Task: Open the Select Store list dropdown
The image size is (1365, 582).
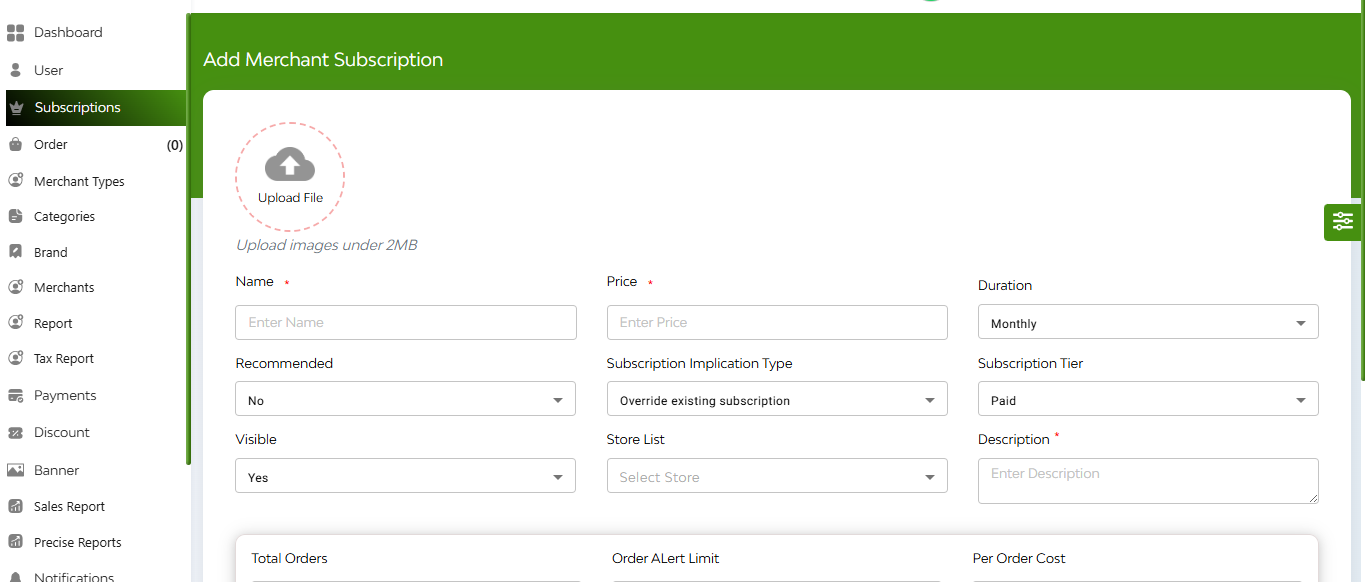Action: pos(777,476)
